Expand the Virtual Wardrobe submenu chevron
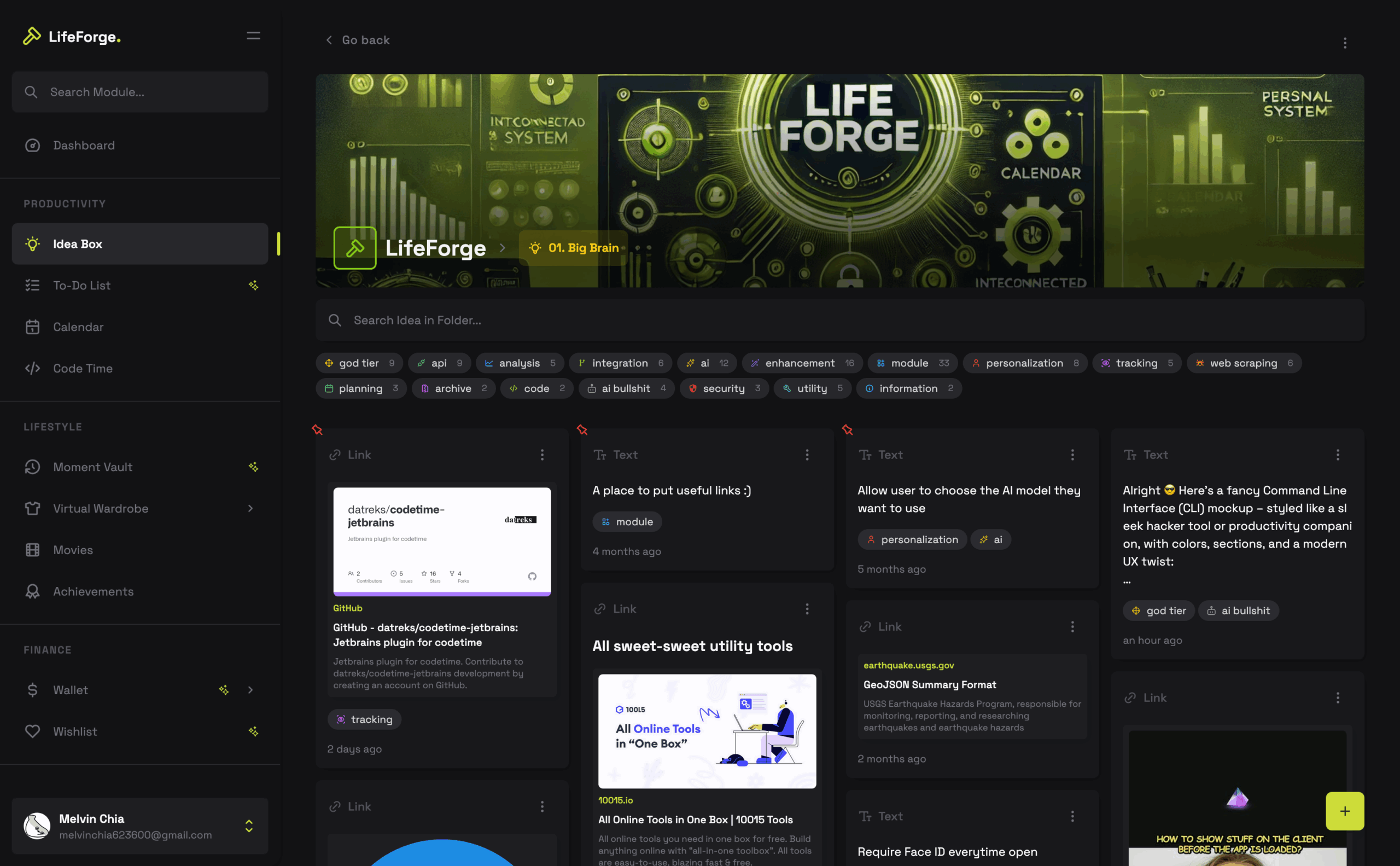 pyautogui.click(x=250, y=509)
